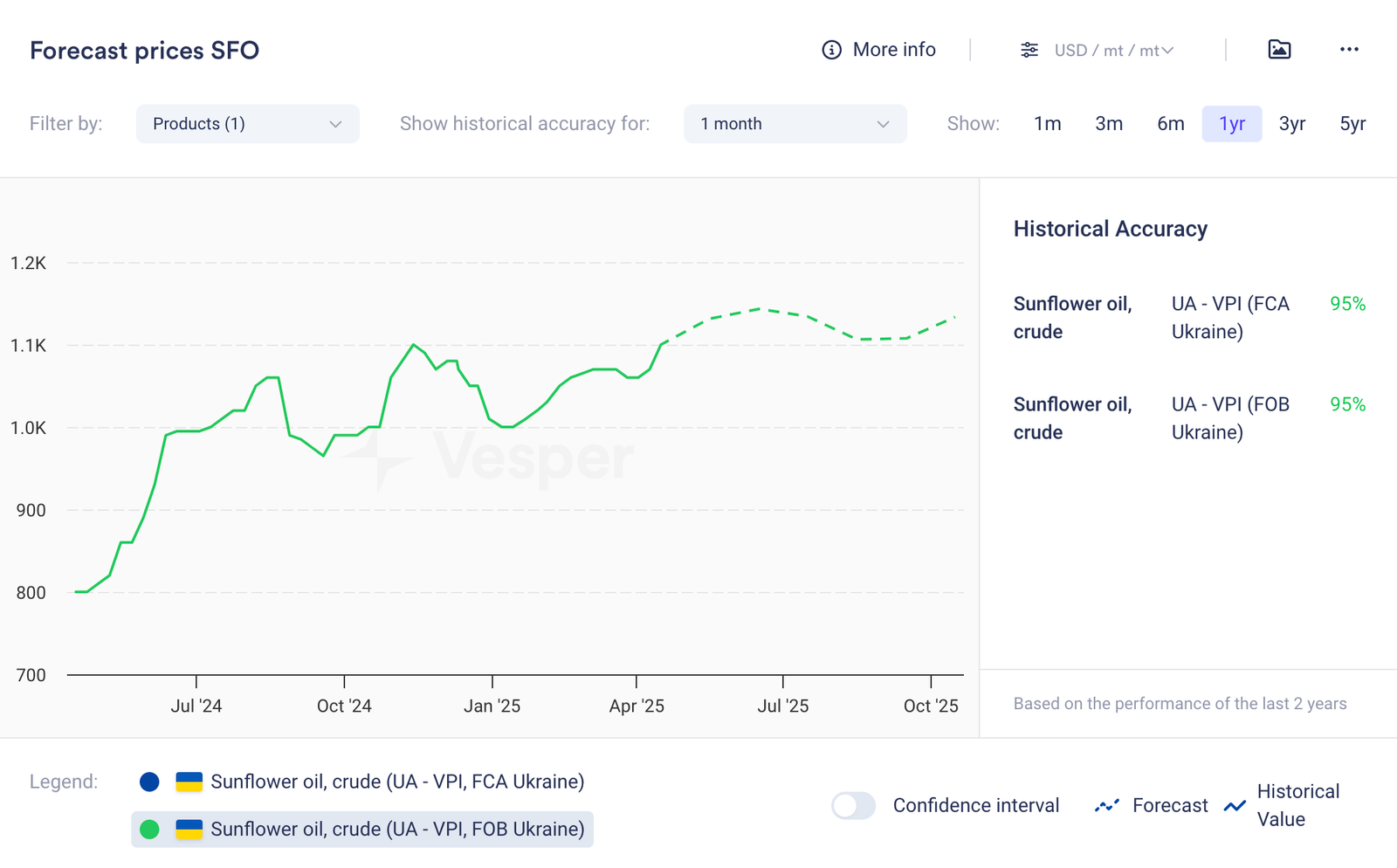Screen dimensions: 1397x868
Task: Select the 3m time range
Action: pyautogui.click(x=1109, y=124)
